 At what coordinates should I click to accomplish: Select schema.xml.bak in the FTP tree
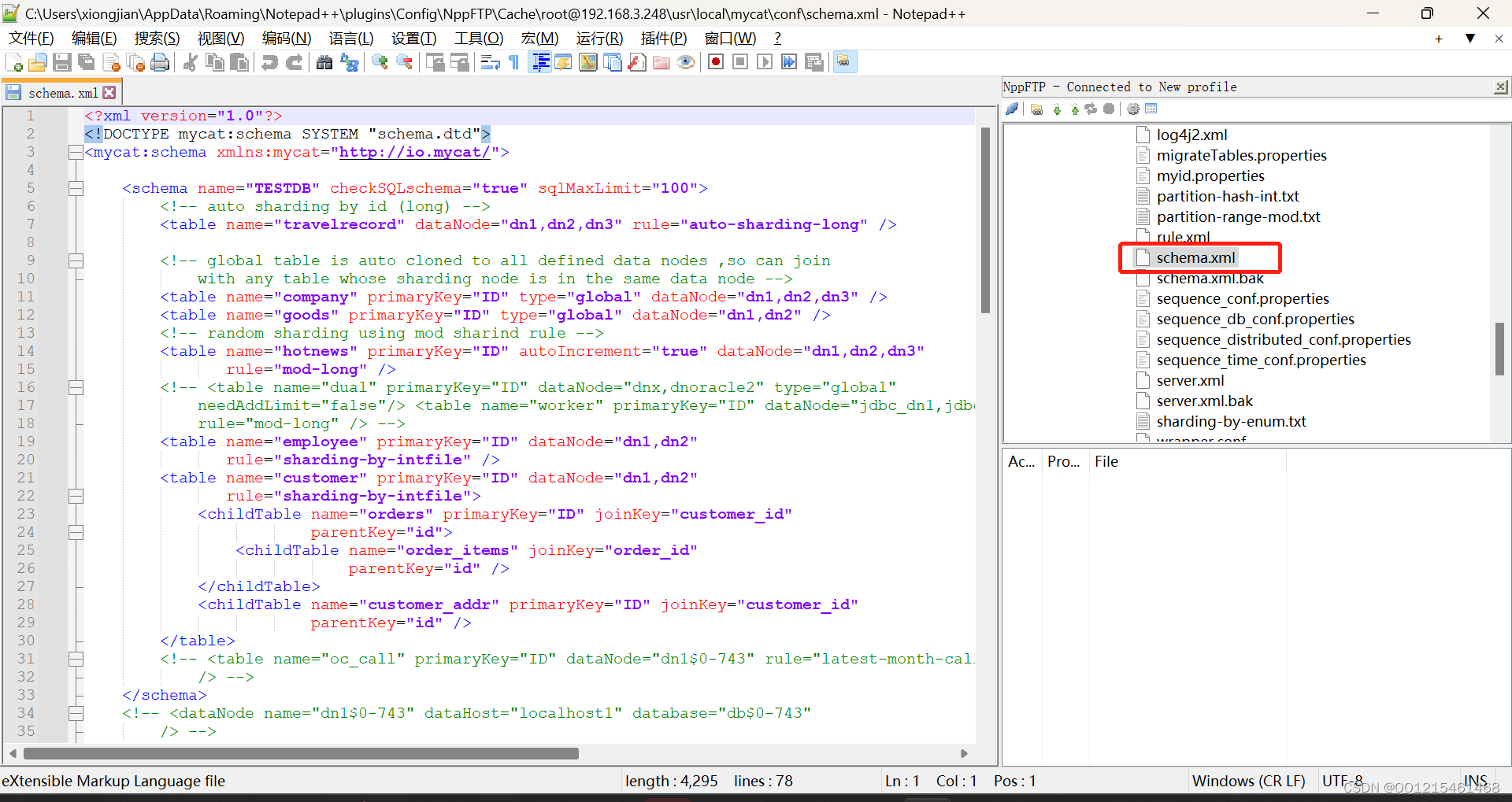coord(1210,279)
